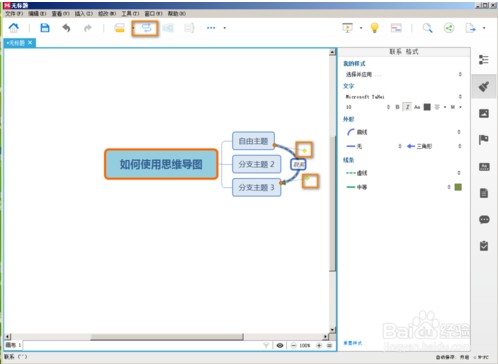
Task: Click the magnifier search icon
Action: (x=427, y=28)
